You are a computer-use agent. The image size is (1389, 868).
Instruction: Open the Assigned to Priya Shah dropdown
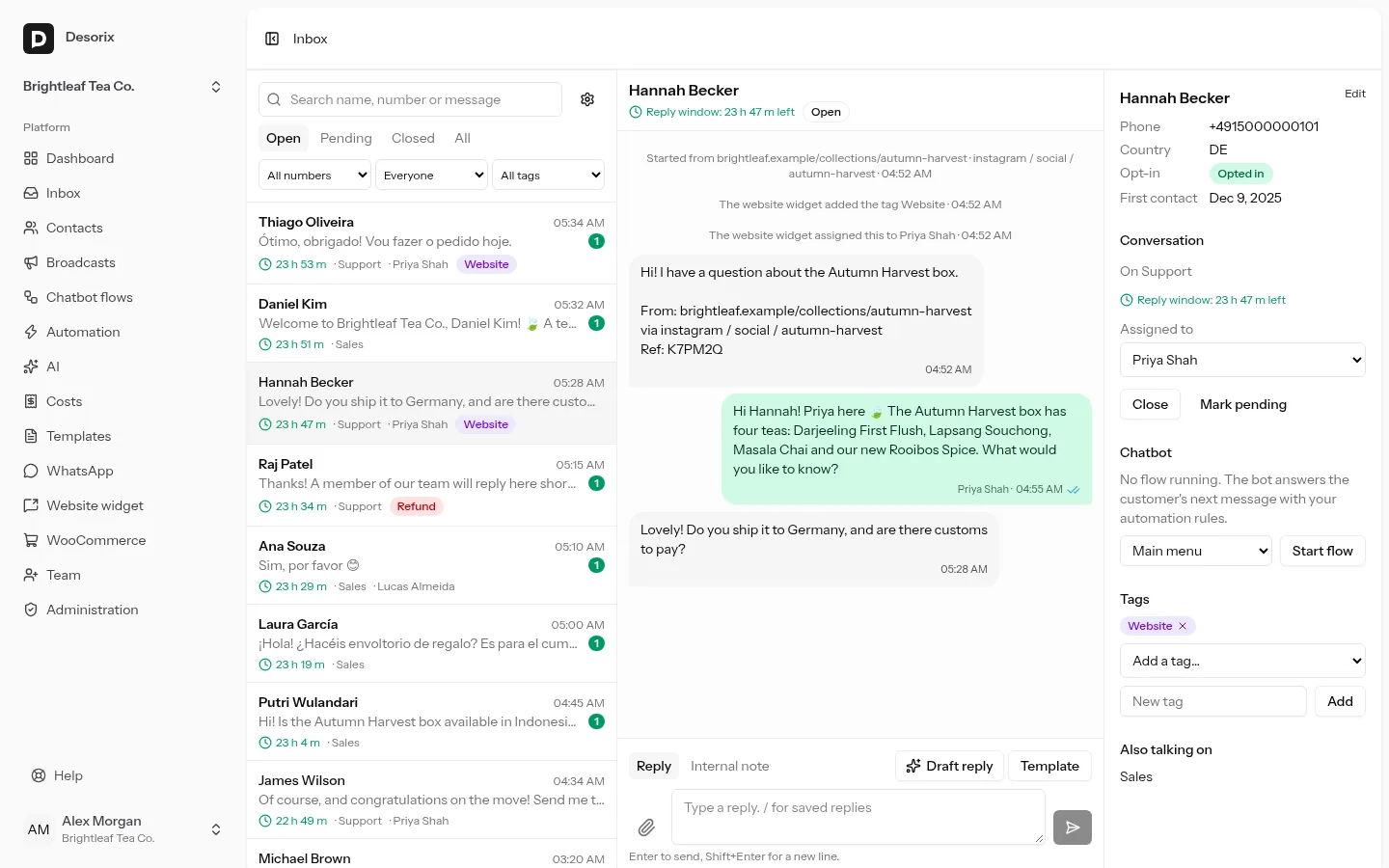(1242, 360)
